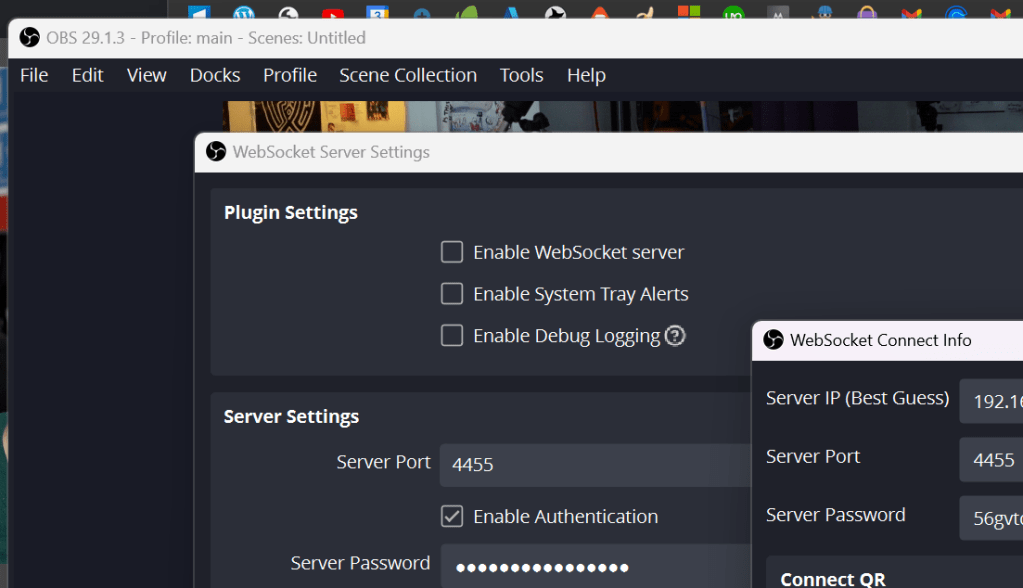Click 'Server IP (Best Guess)' label
The image size is (1023, 588).
[x=857, y=398]
